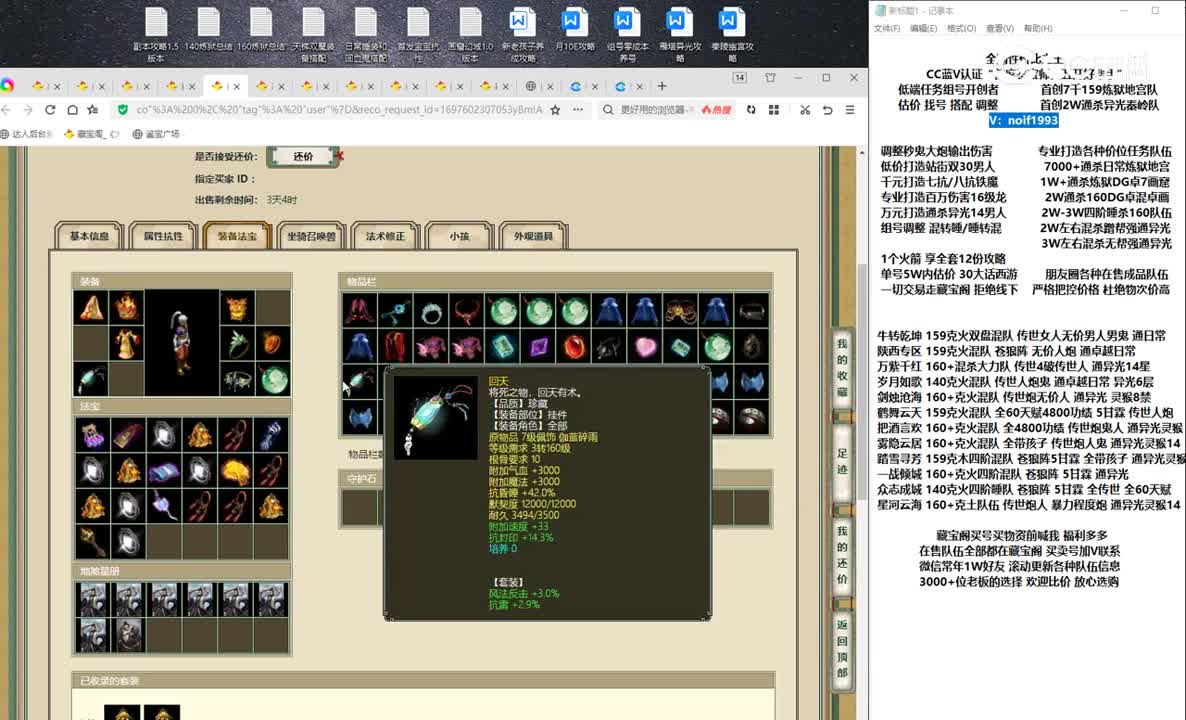1186x720 pixels.
Task: Open the 鉴宝广场 bookmark
Action: pos(156,134)
